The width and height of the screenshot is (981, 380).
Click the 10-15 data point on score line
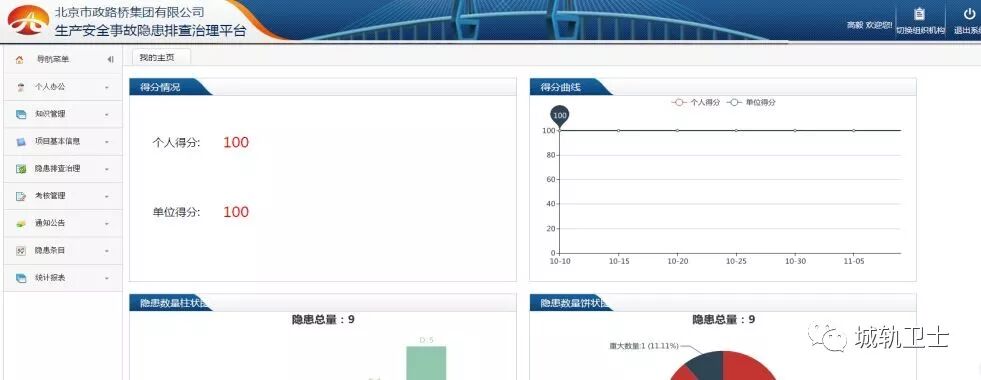619,130
